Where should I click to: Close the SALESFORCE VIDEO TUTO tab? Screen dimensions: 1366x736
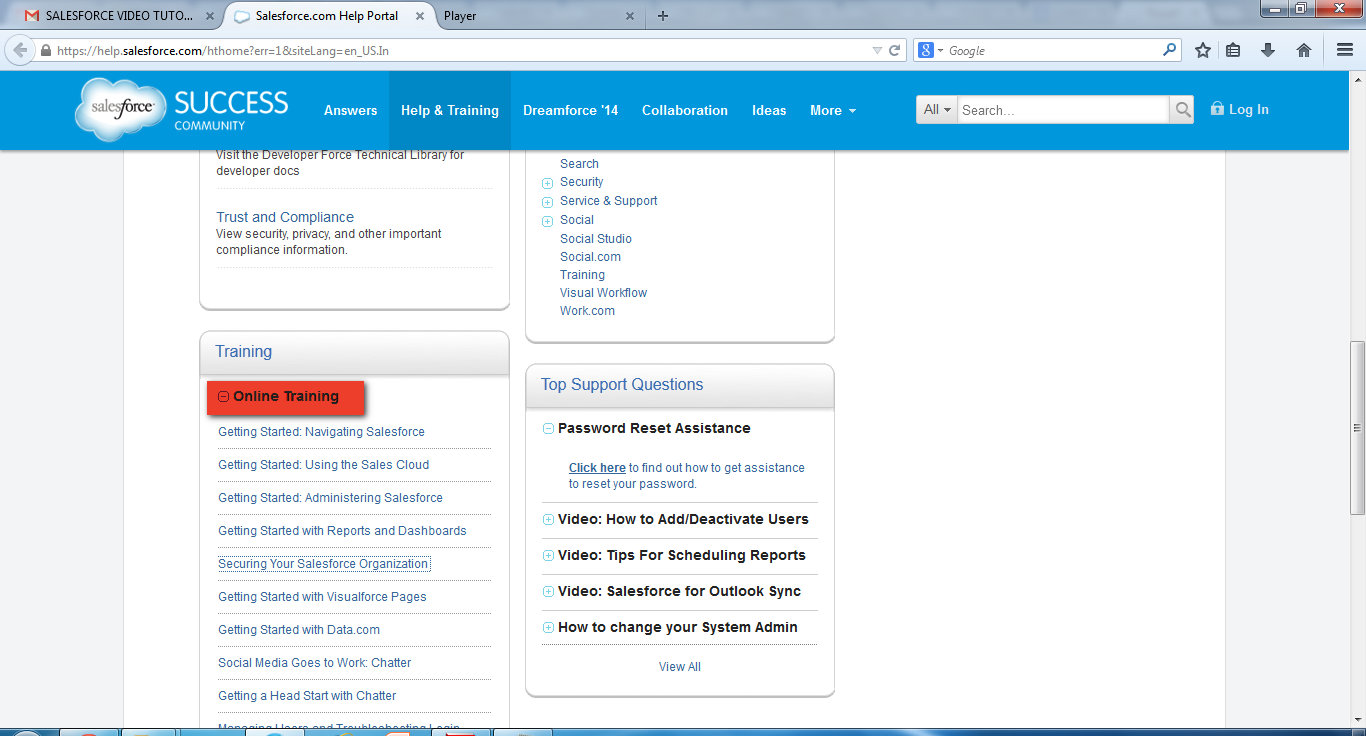[x=209, y=16]
